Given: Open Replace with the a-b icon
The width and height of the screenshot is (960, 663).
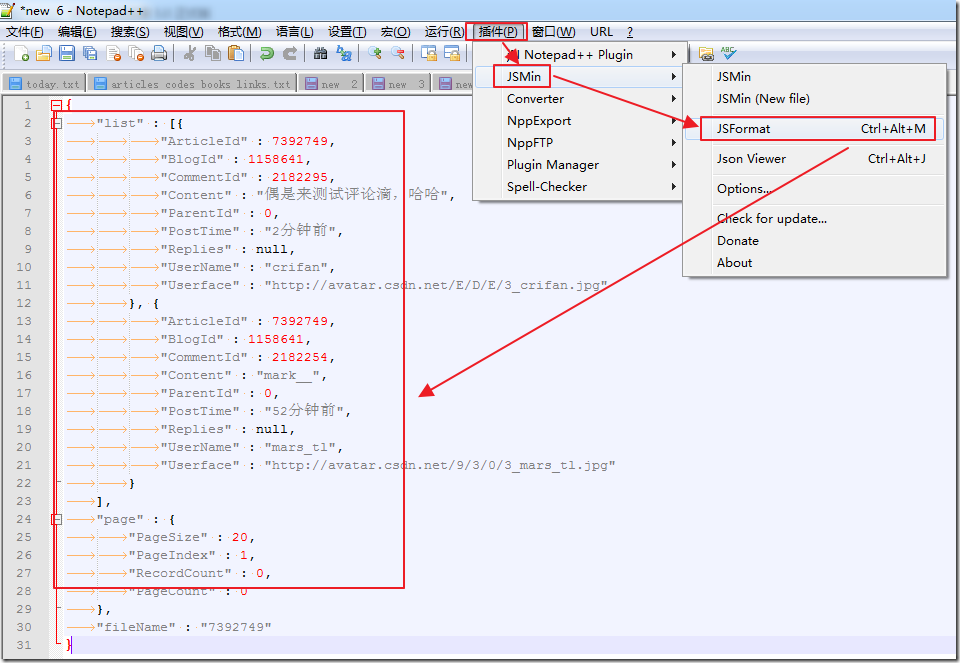Looking at the screenshot, I should click(x=343, y=54).
